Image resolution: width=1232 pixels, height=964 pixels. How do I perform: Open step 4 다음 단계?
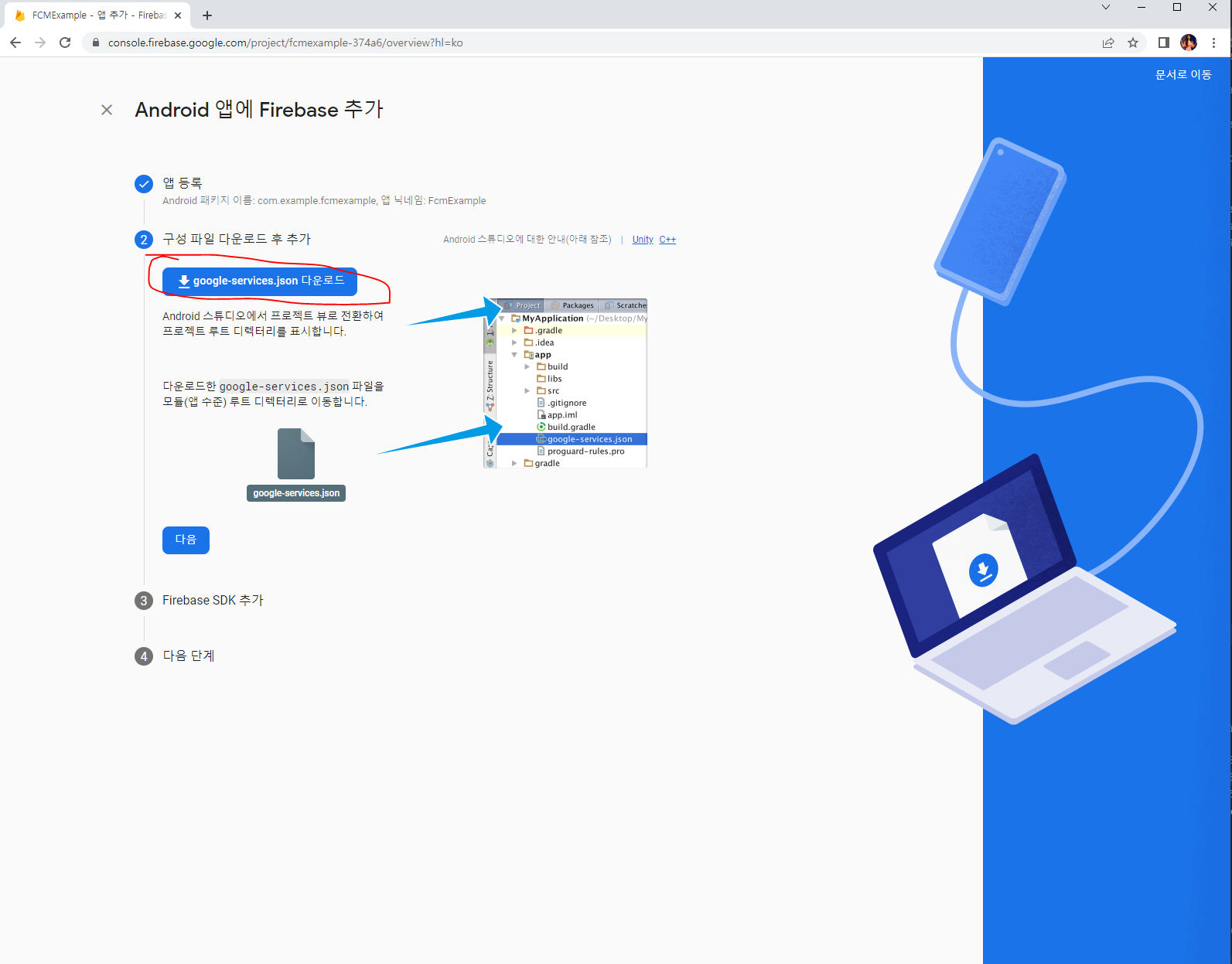[x=188, y=656]
